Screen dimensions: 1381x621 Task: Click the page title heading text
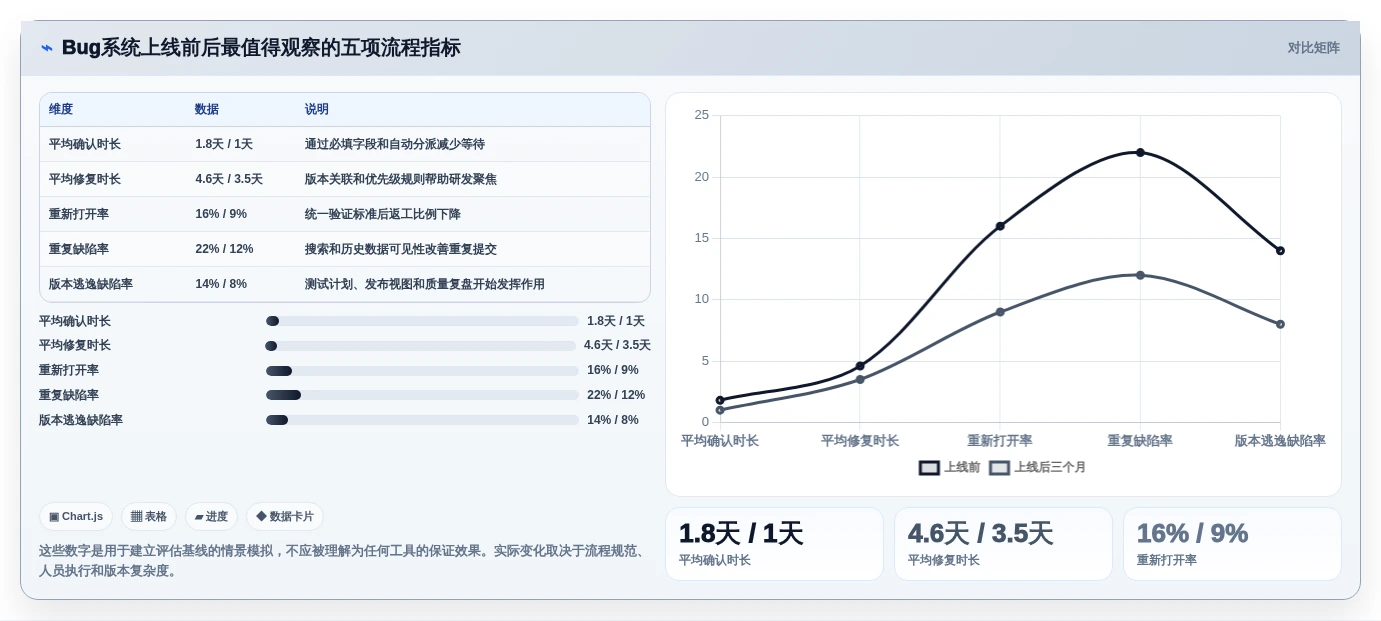[x=261, y=48]
